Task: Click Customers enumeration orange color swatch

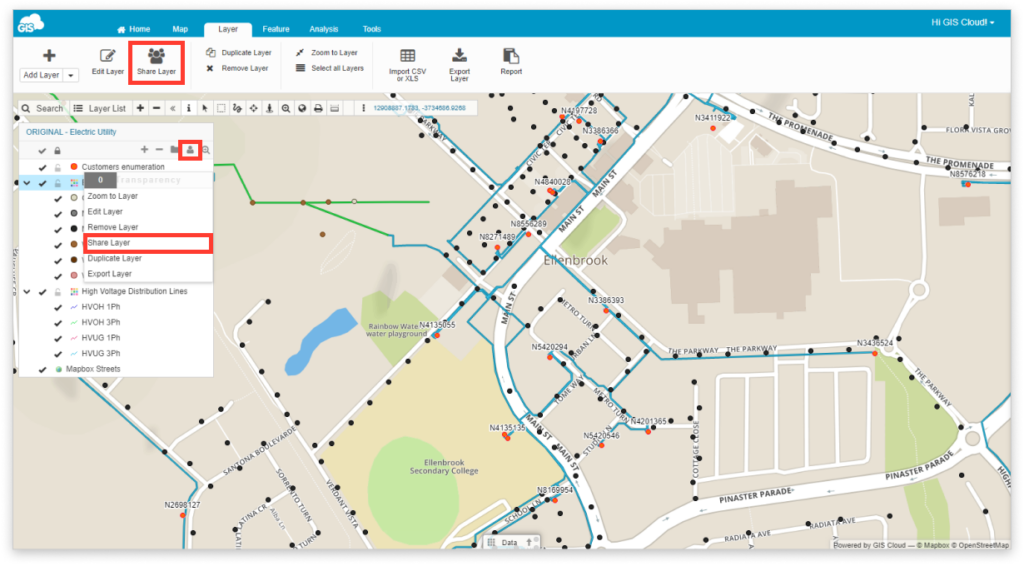Action: coord(74,167)
